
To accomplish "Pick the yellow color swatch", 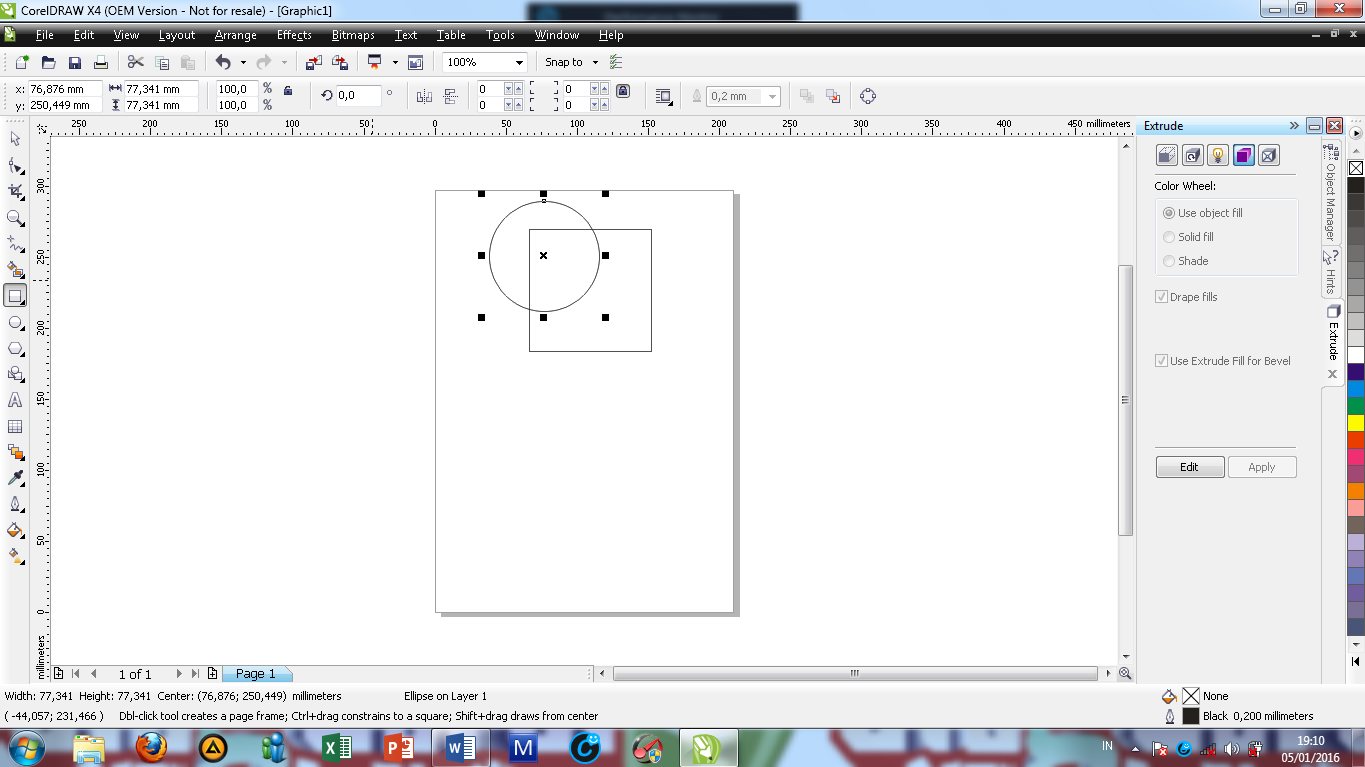I will (x=1356, y=423).
